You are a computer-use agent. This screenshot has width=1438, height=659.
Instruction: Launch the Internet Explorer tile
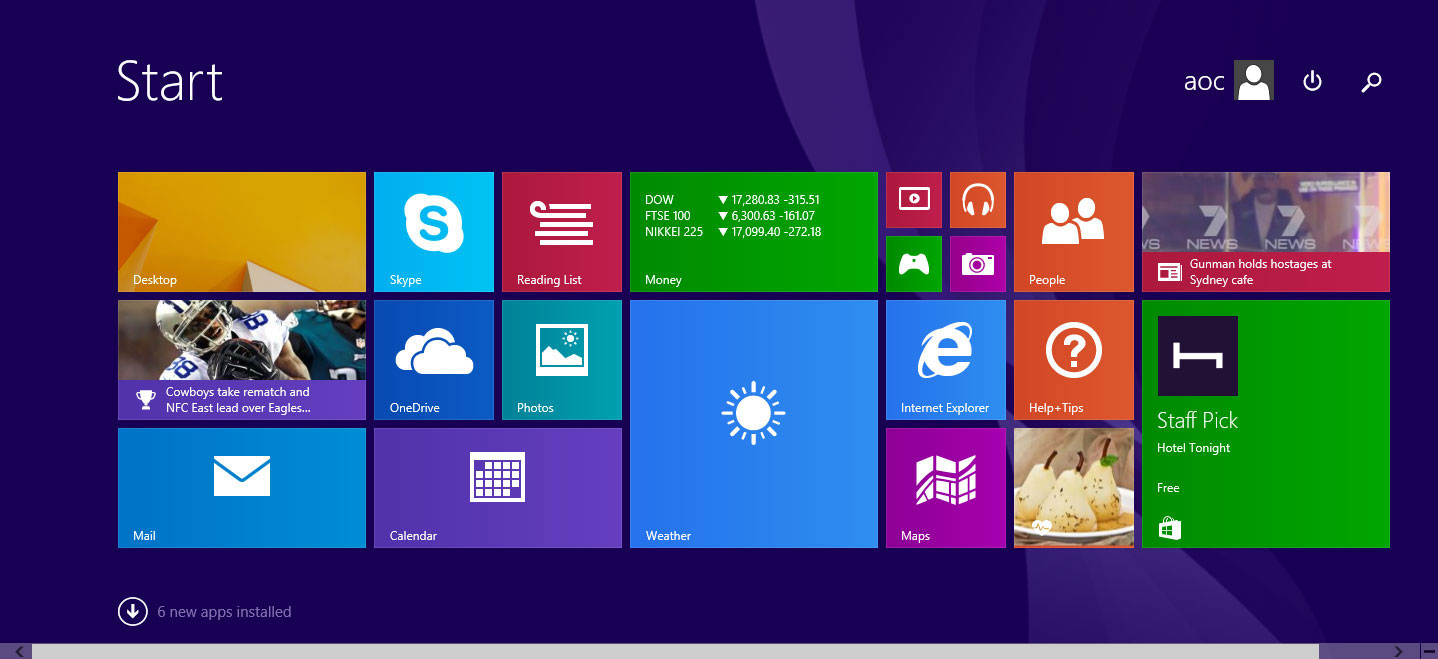pyautogui.click(x=946, y=360)
